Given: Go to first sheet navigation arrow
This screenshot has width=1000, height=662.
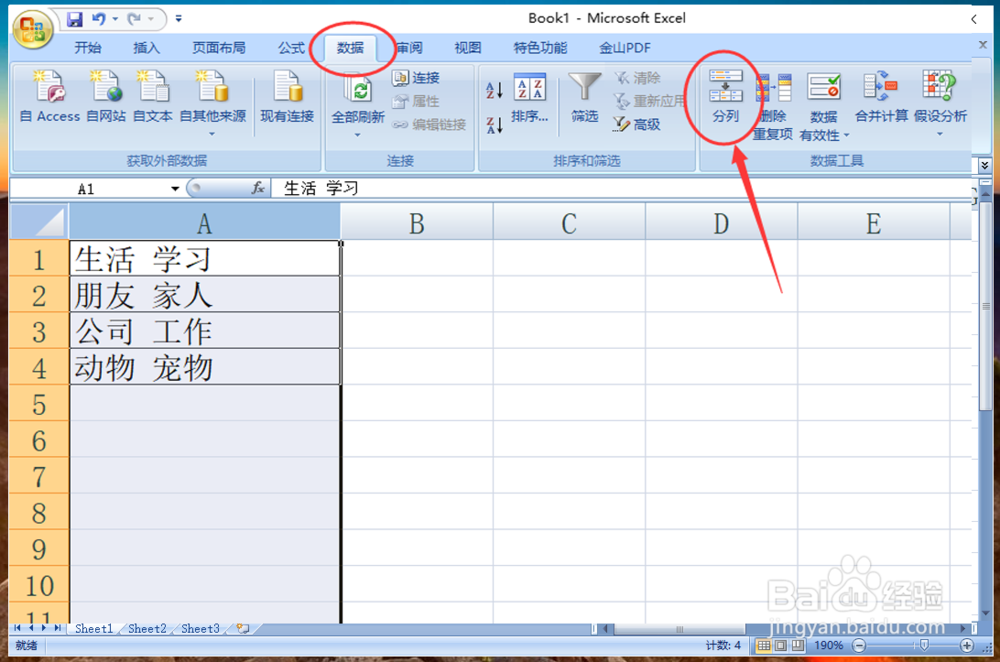Looking at the screenshot, I should click(18, 629).
